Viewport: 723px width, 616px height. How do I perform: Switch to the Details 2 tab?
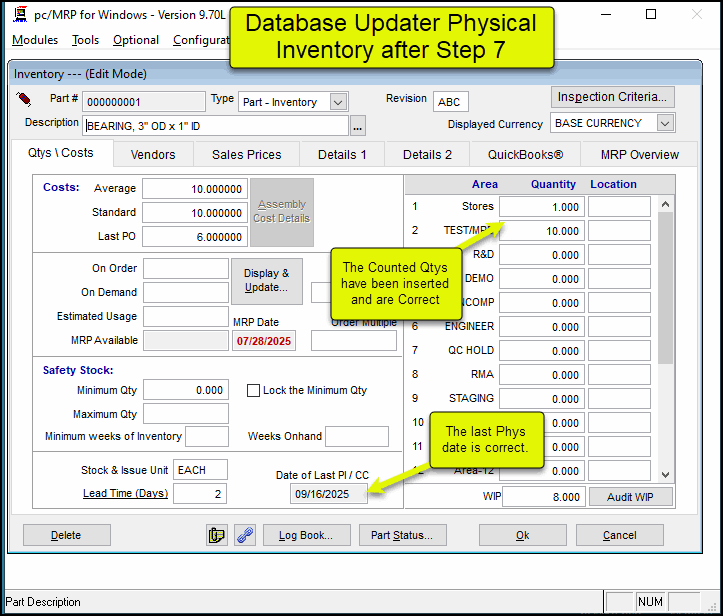[x=427, y=154]
